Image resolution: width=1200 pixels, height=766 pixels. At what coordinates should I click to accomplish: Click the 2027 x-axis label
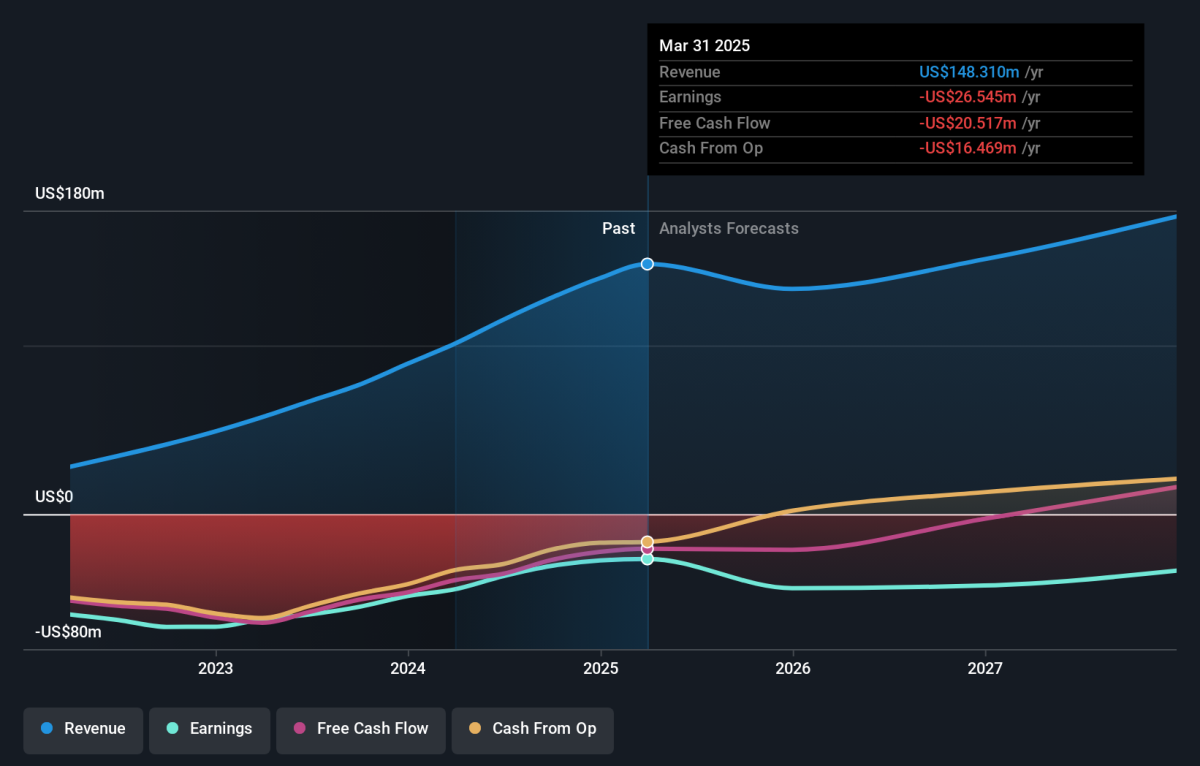[986, 668]
